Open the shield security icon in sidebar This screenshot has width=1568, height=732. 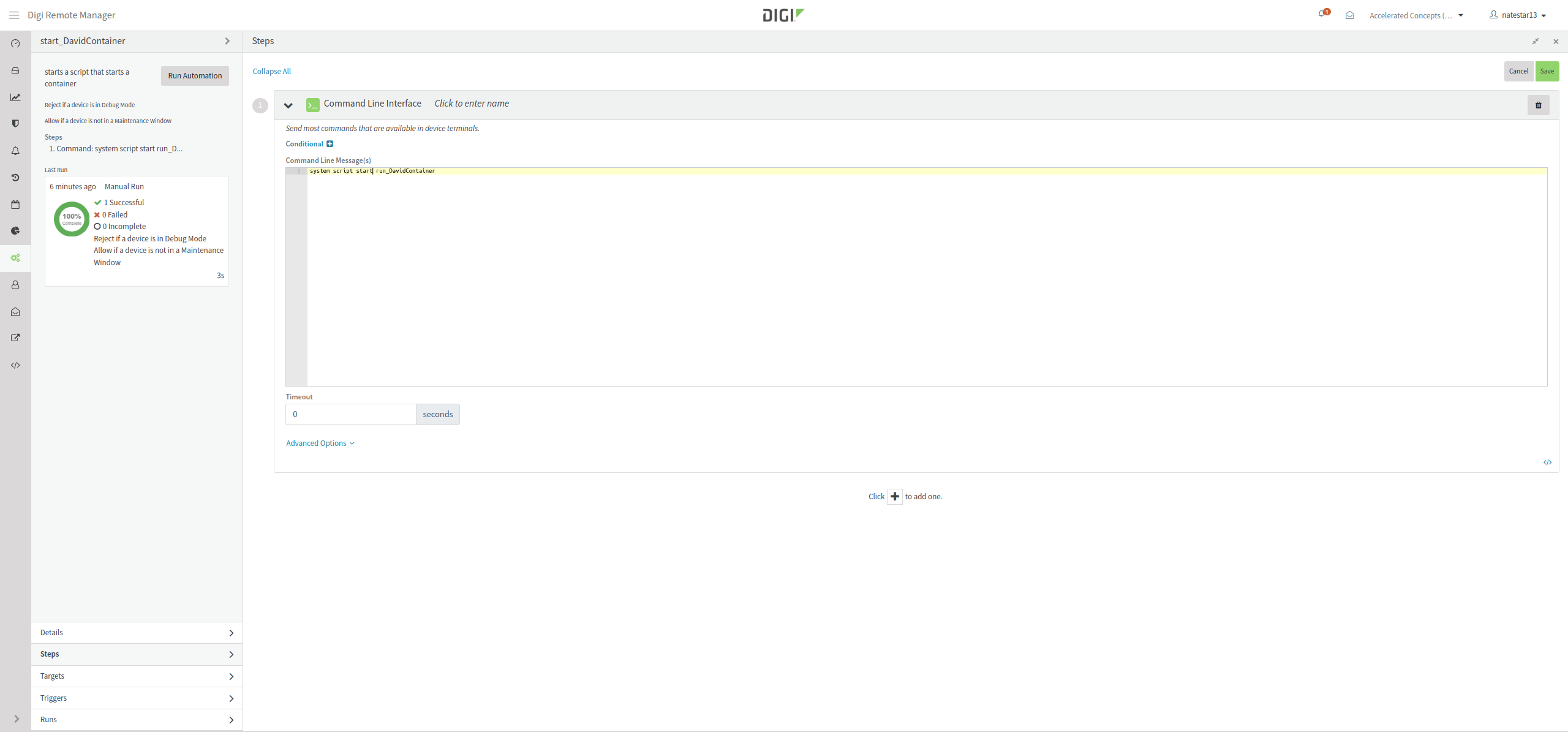[x=15, y=124]
